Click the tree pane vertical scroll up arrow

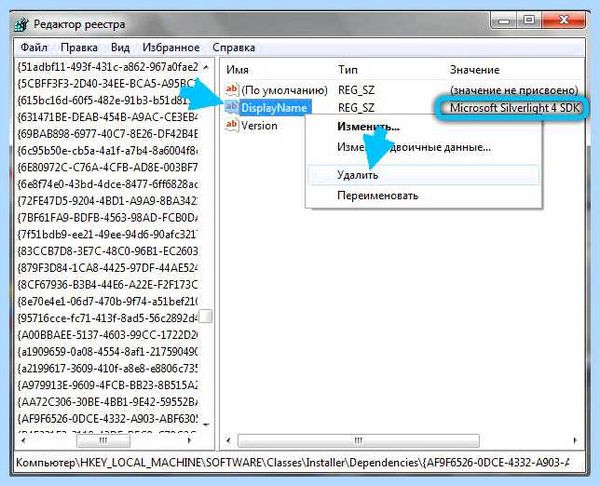pos(206,67)
